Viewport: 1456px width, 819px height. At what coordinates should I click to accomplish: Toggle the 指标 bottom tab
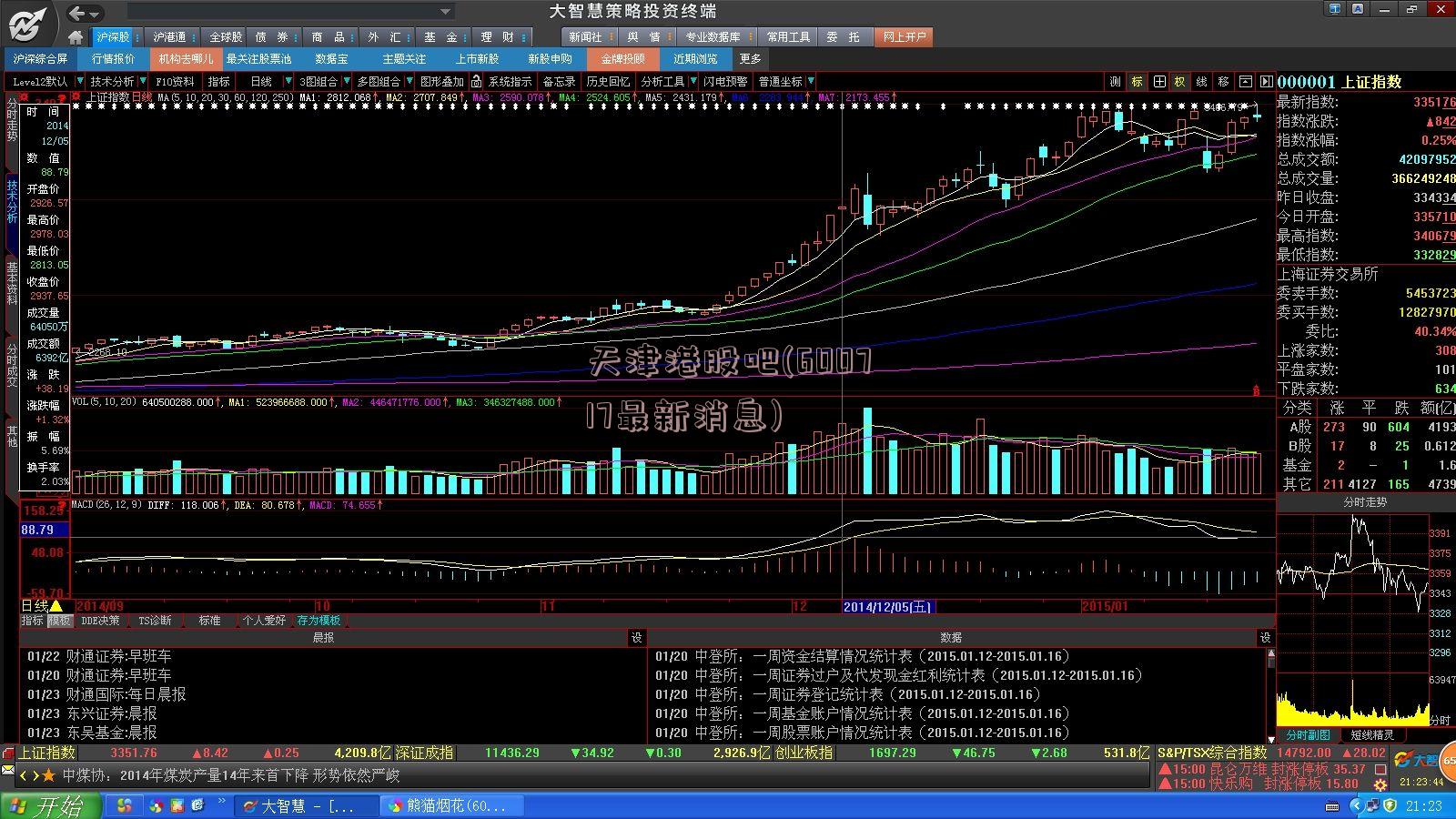(x=33, y=621)
